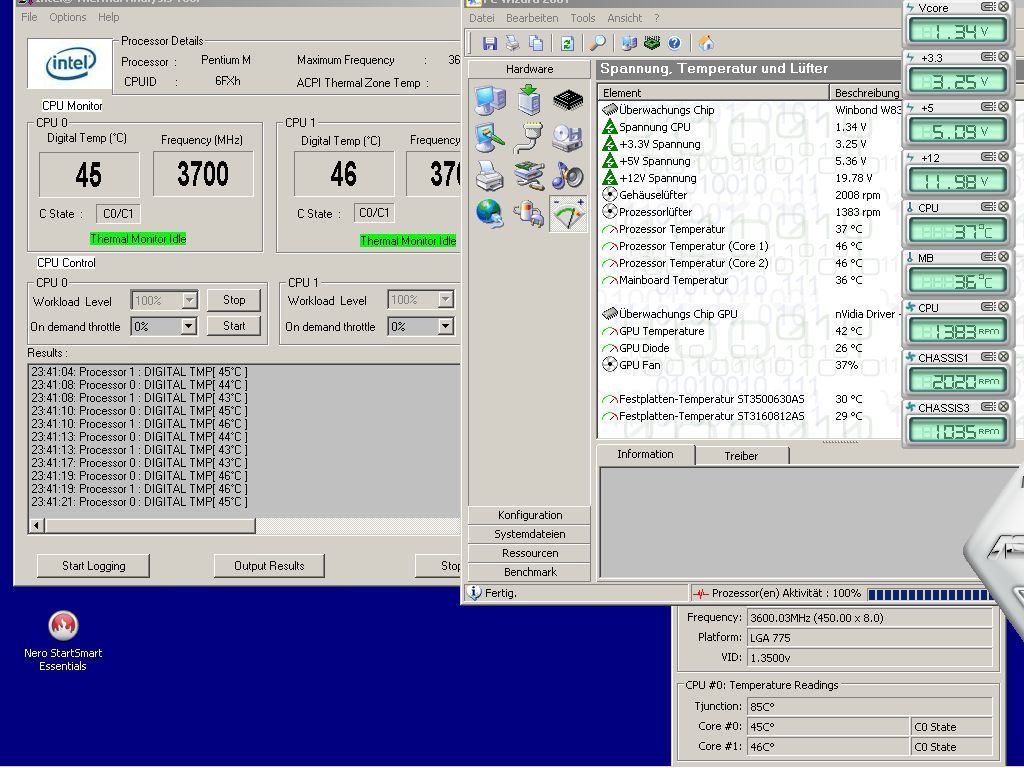Click the Home house icon in toolbar
Screen dimensions: 1024x768
(x=705, y=43)
